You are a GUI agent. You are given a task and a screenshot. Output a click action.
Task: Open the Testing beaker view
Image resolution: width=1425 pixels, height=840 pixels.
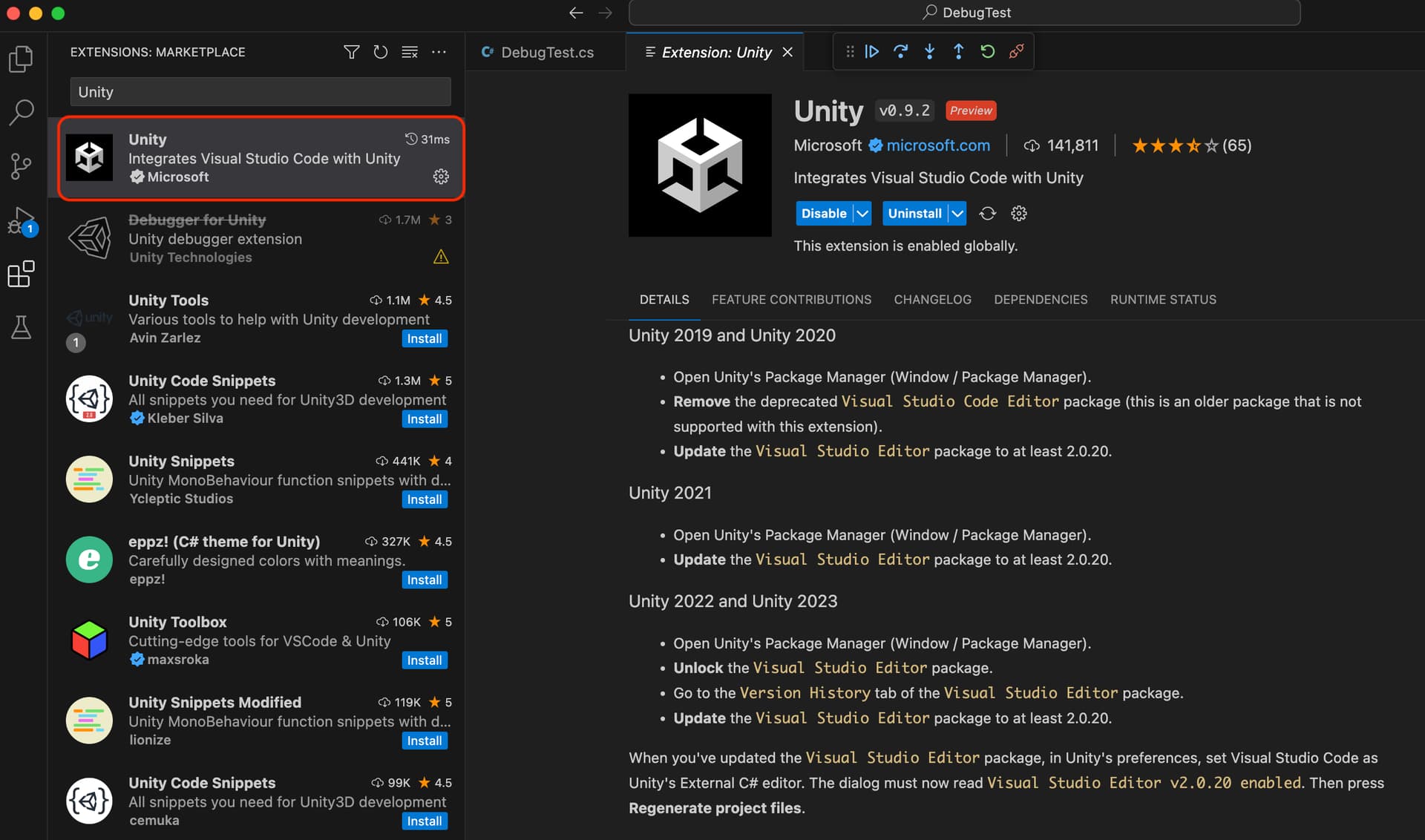click(x=21, y=327)
